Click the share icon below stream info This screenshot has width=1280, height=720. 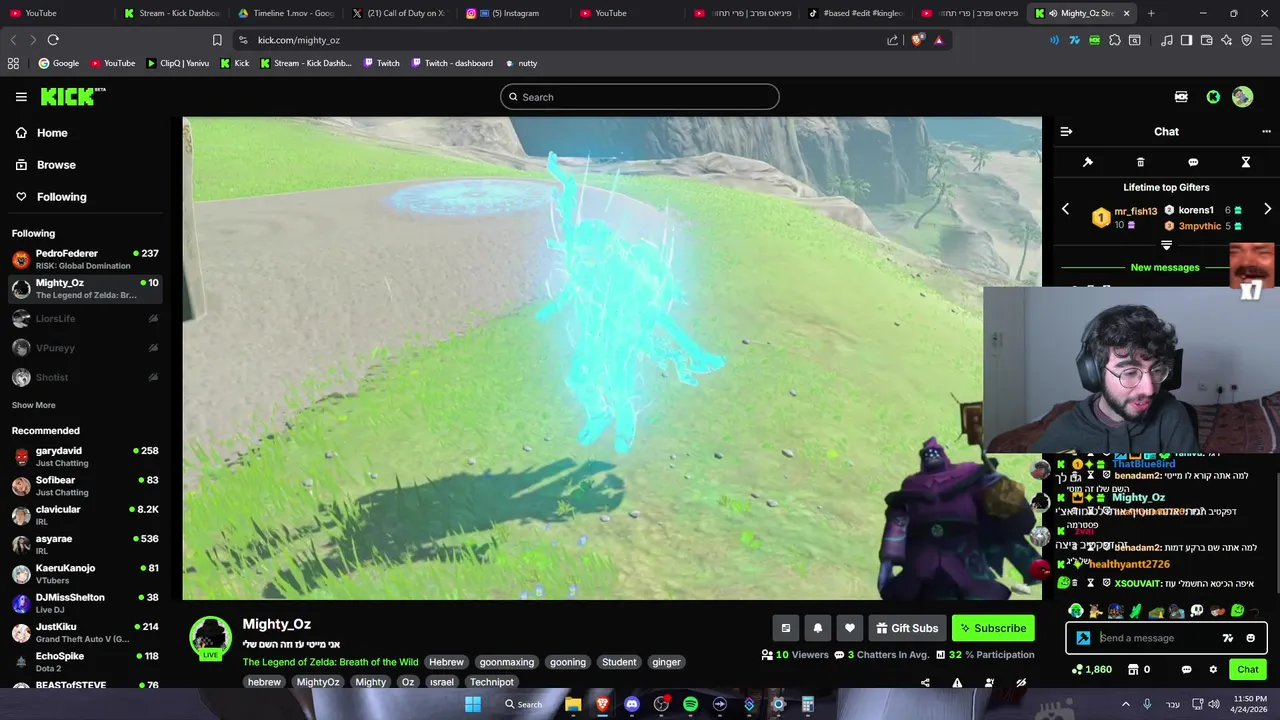click(x=925, y=683)
